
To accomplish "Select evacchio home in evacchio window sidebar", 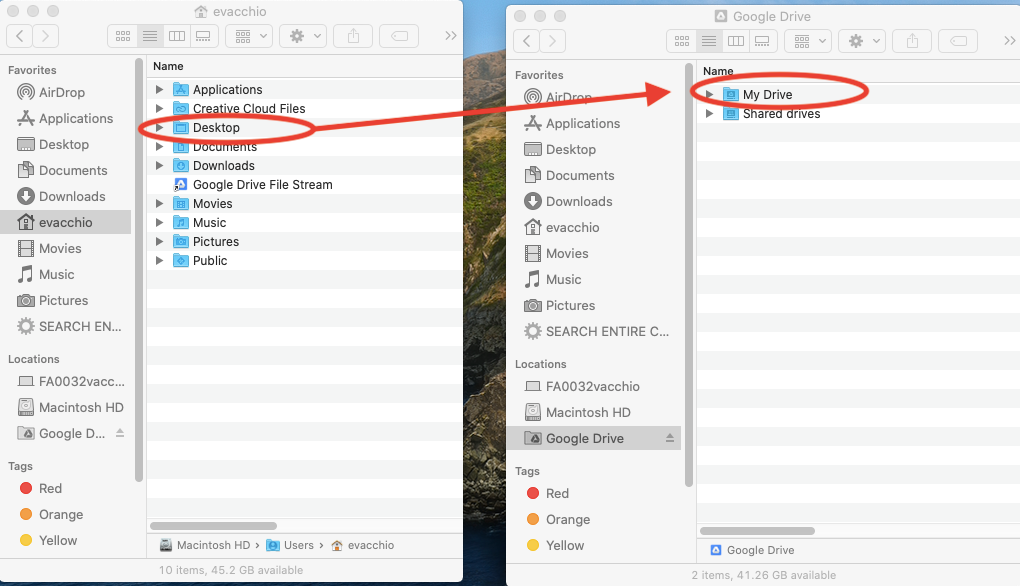I will tap(65, 222).
